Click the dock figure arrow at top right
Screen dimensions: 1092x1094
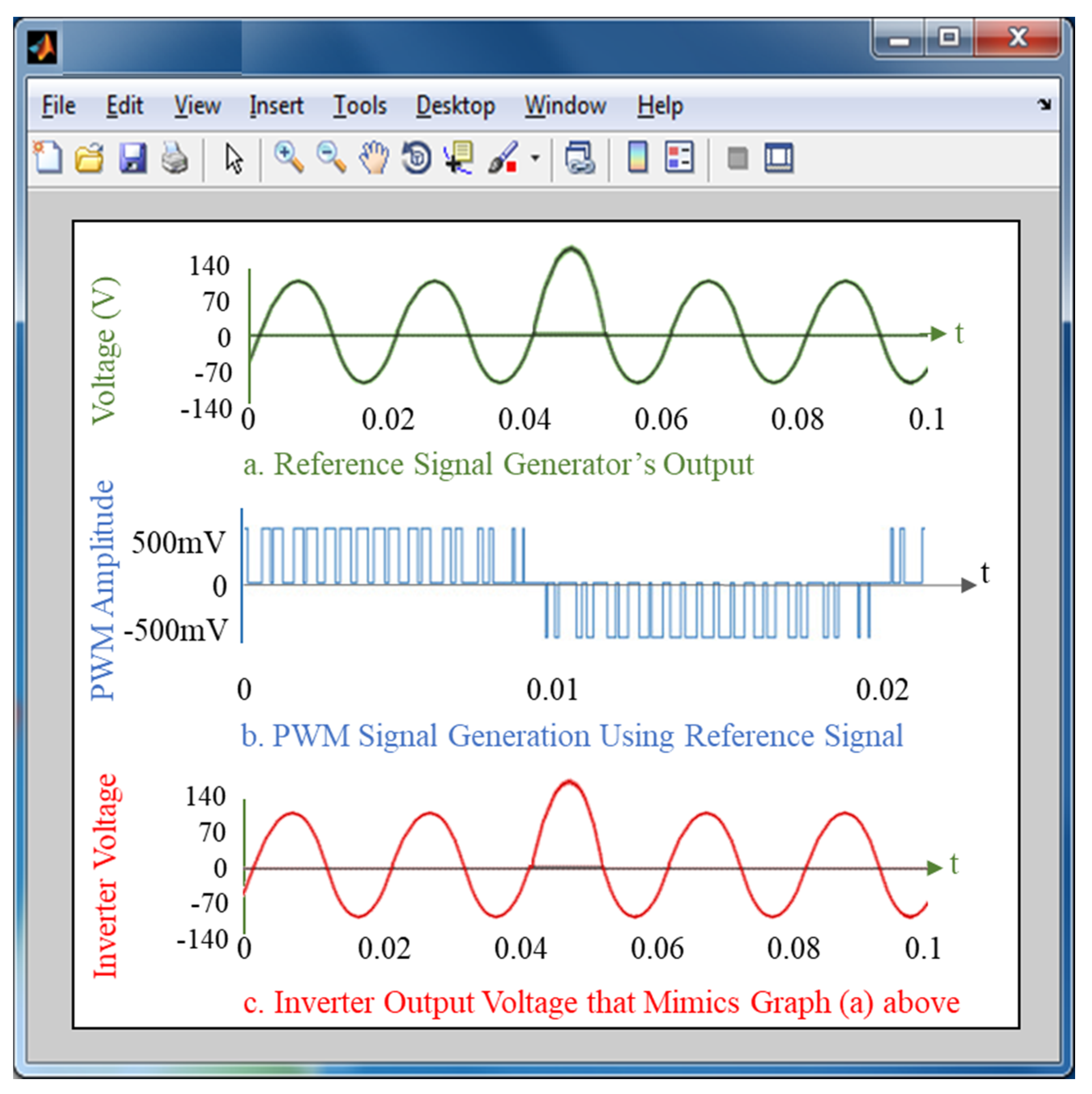1045,104
